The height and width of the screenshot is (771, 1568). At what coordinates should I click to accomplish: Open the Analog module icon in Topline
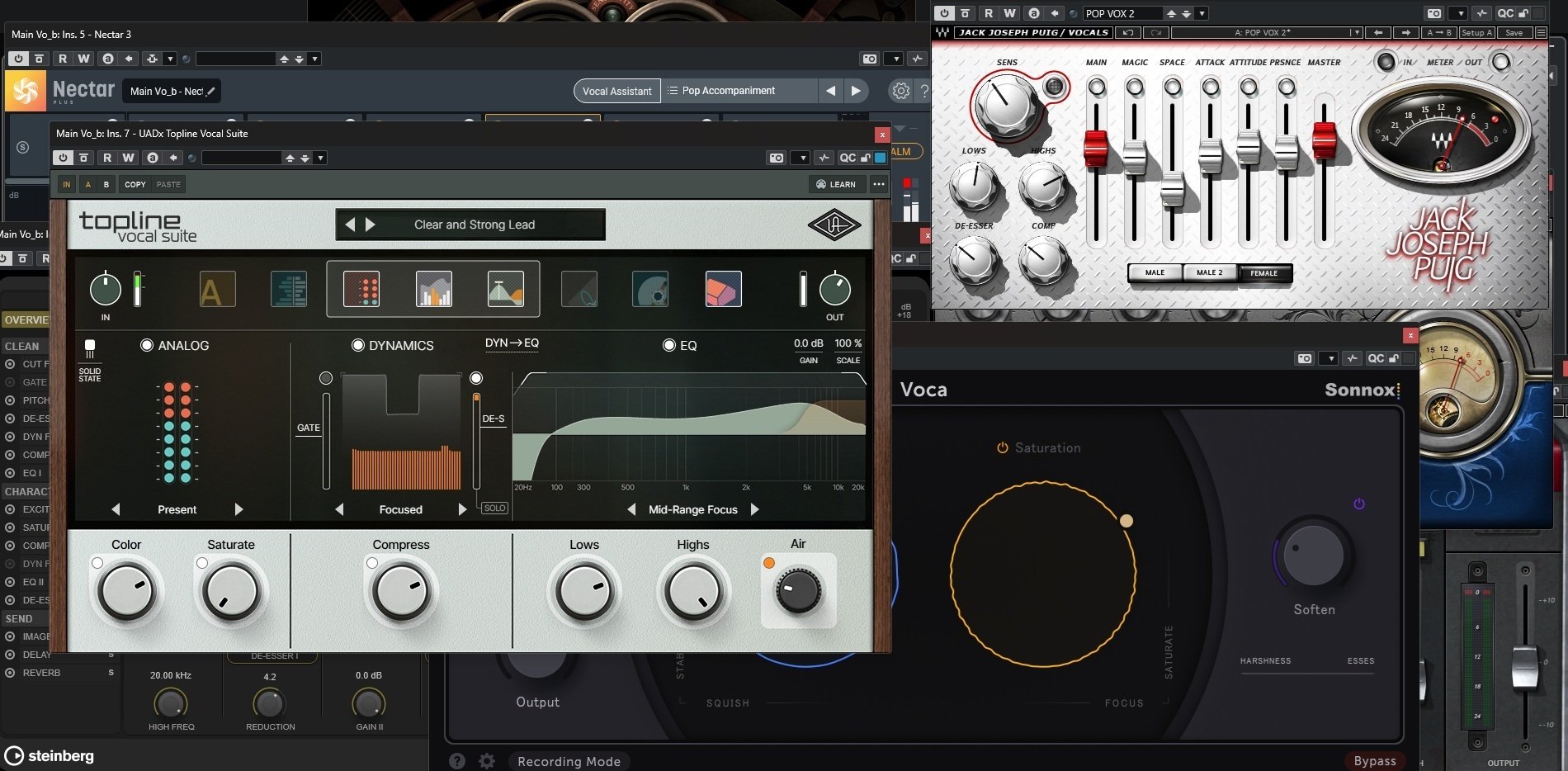[218, 290]
